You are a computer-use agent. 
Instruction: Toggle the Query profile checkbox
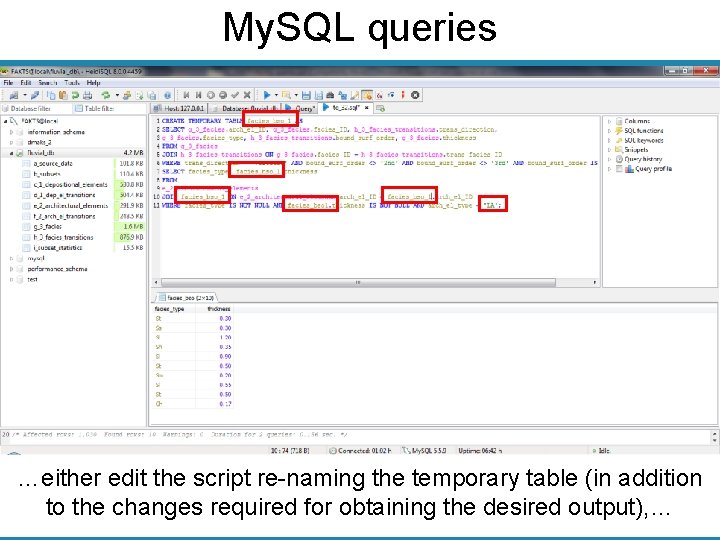pos(619,169)
